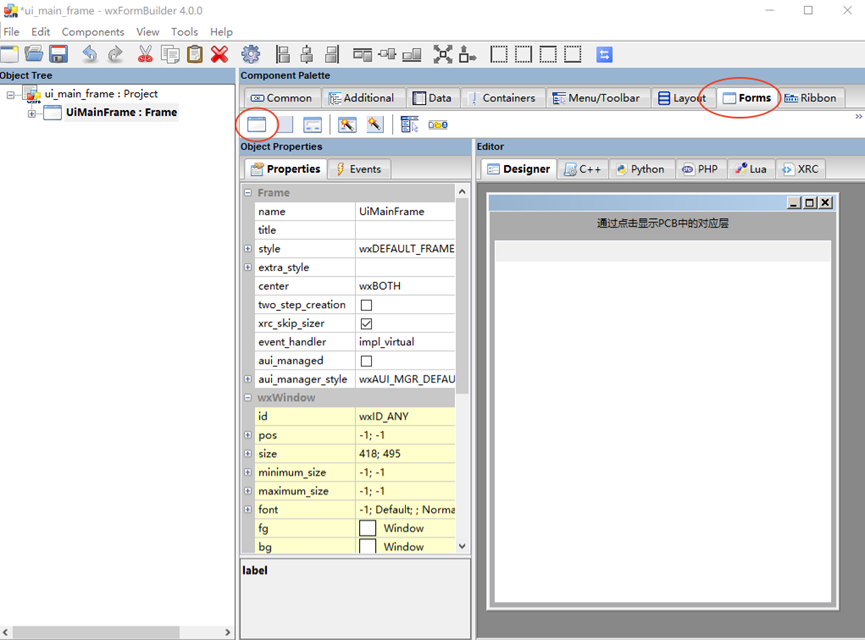This screenshot has height=640, width=865.
Task: Add a Wizard page from palette
Action: pos(375,125)
